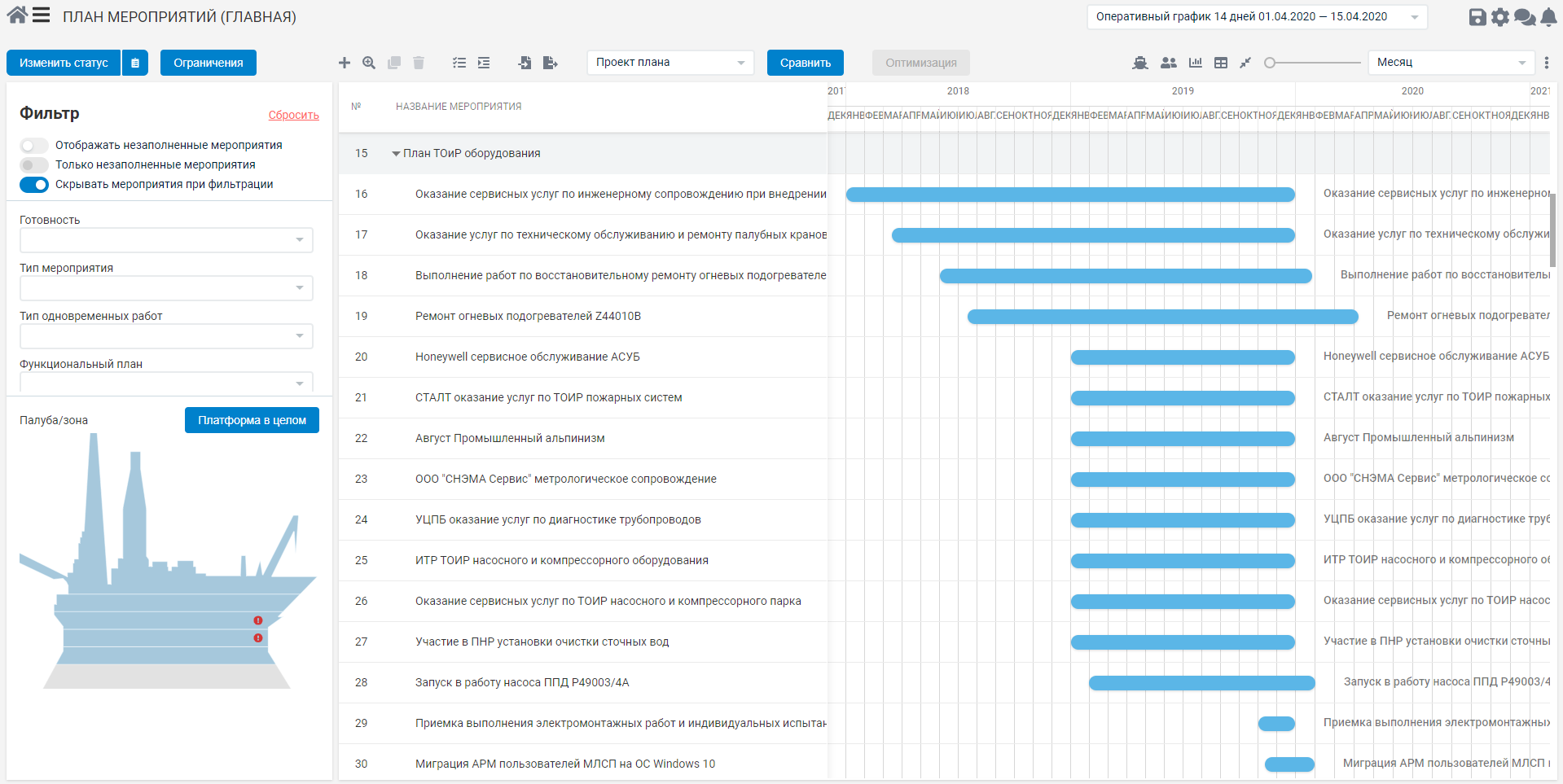The height and width of the screenshot is (784, 1563).
Task: Open notifications bell icon
Action: tap(1548, 17)
